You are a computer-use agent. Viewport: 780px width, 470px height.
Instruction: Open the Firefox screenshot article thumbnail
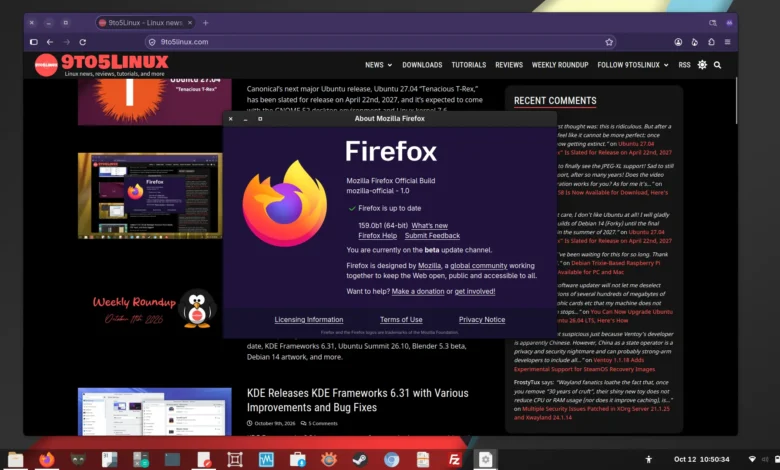(150, 195)
